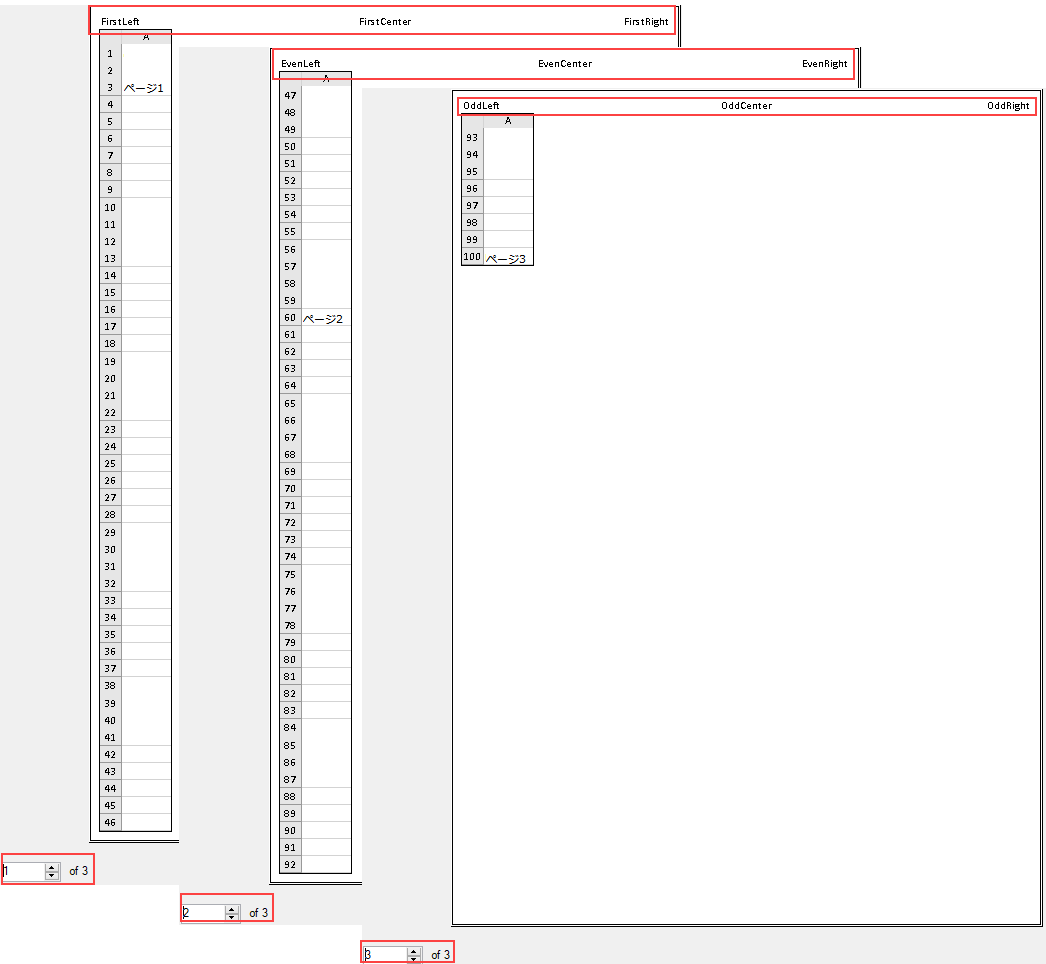Click the cell containing ページ3

coord(508,258)
